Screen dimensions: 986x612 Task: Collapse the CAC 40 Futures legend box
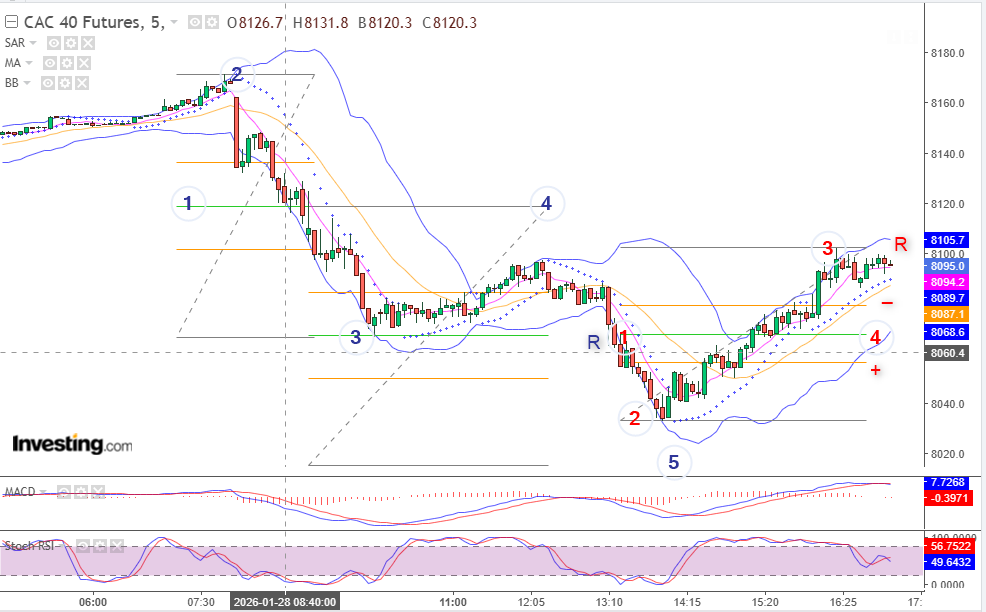coord(11,23)
